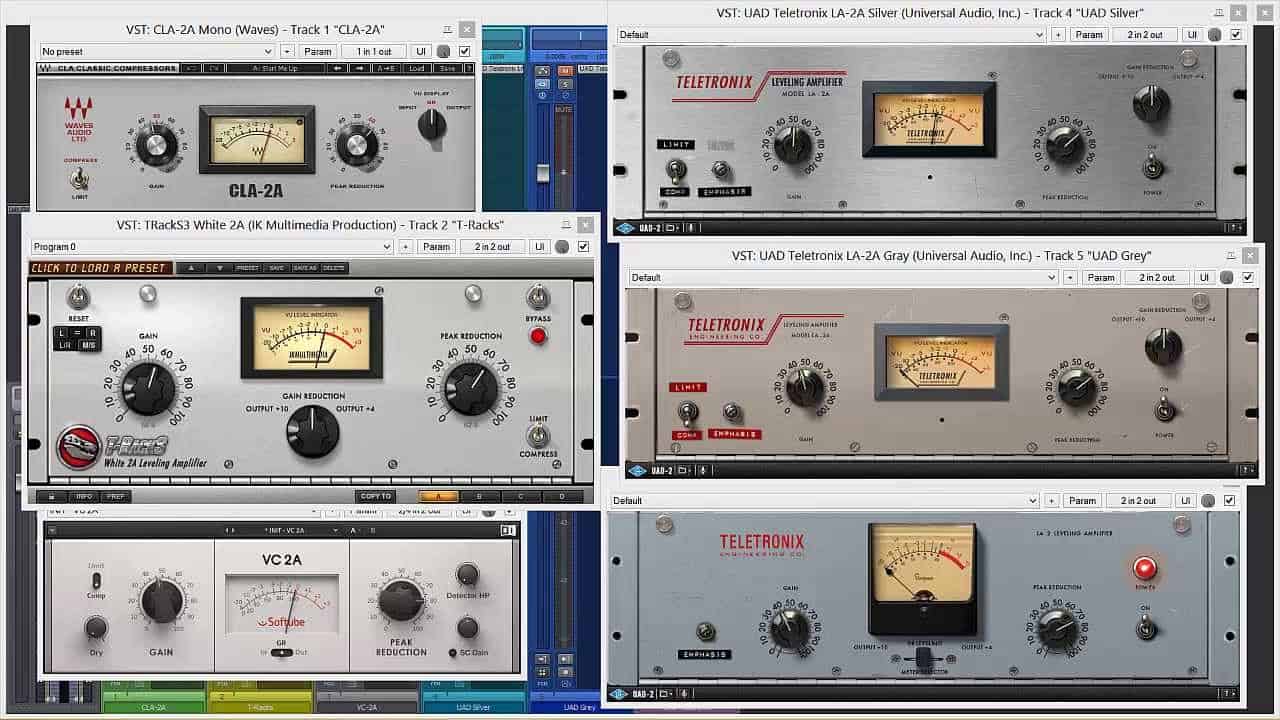Turn the UAD Silver gain reduction meter knob
Image resolution: width=1280 pixels, height=720 pixels.
point(1151,103)
